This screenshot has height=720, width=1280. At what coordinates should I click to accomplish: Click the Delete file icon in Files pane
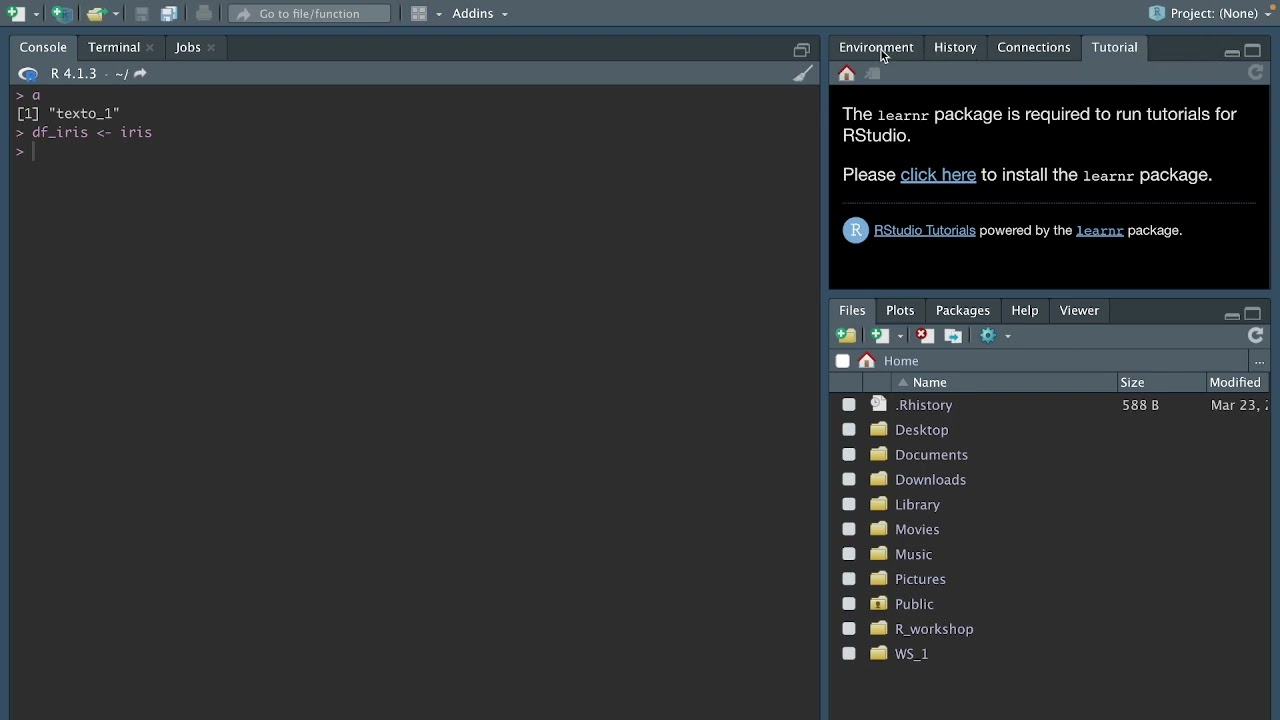click(924, 336)
